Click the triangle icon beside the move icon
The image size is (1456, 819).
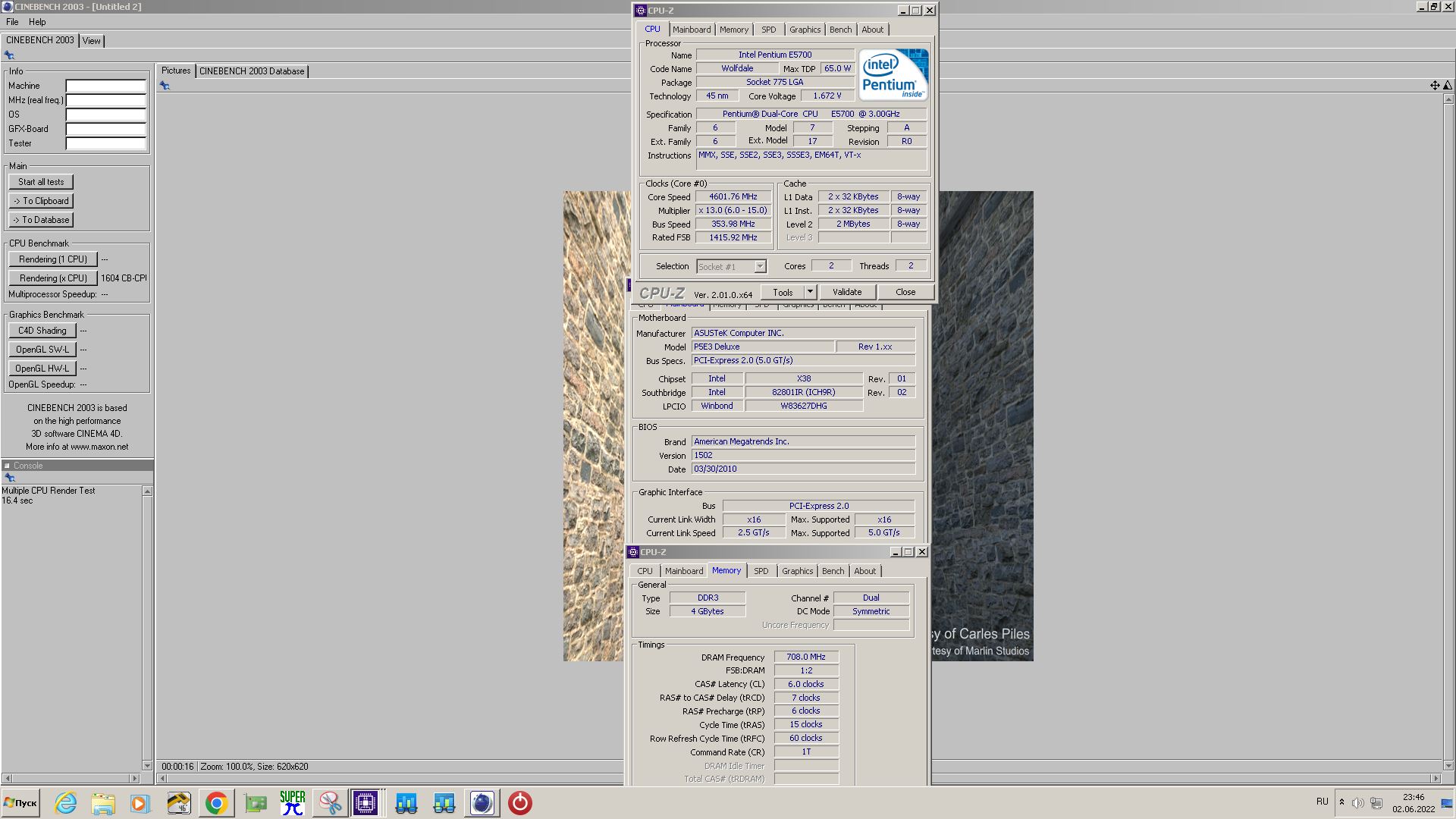(x=1447, y=86)
